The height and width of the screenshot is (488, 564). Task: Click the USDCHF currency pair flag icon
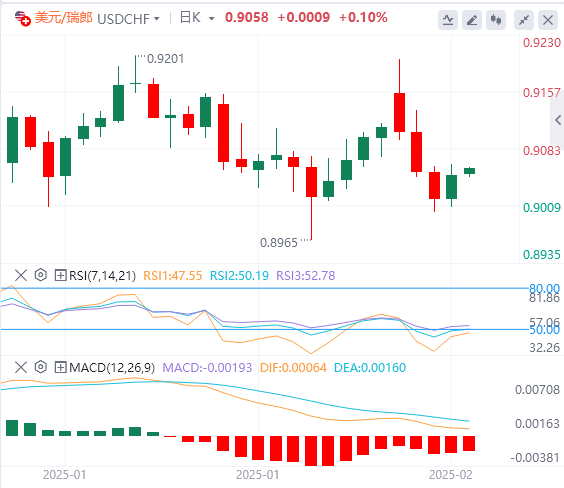(x=22, y=18)
